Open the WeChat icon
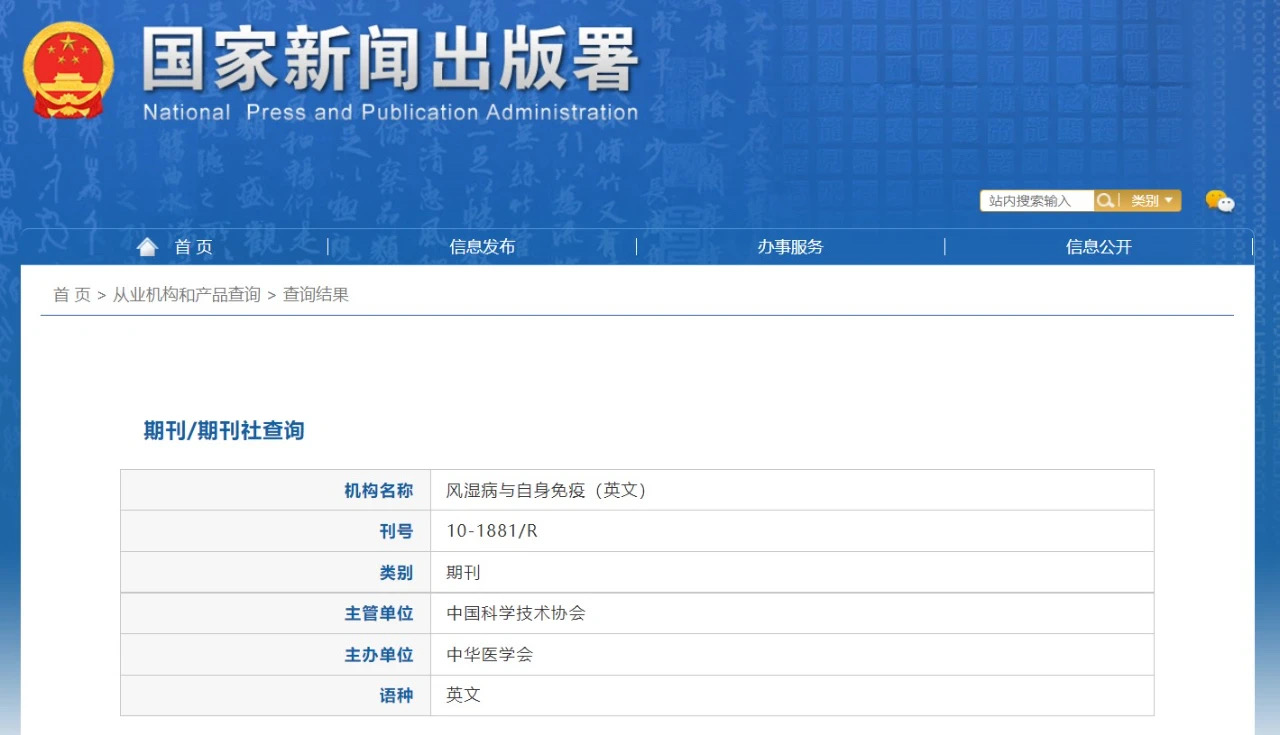Screen dimensions: 1280x735 click(x=1219, y=201)
